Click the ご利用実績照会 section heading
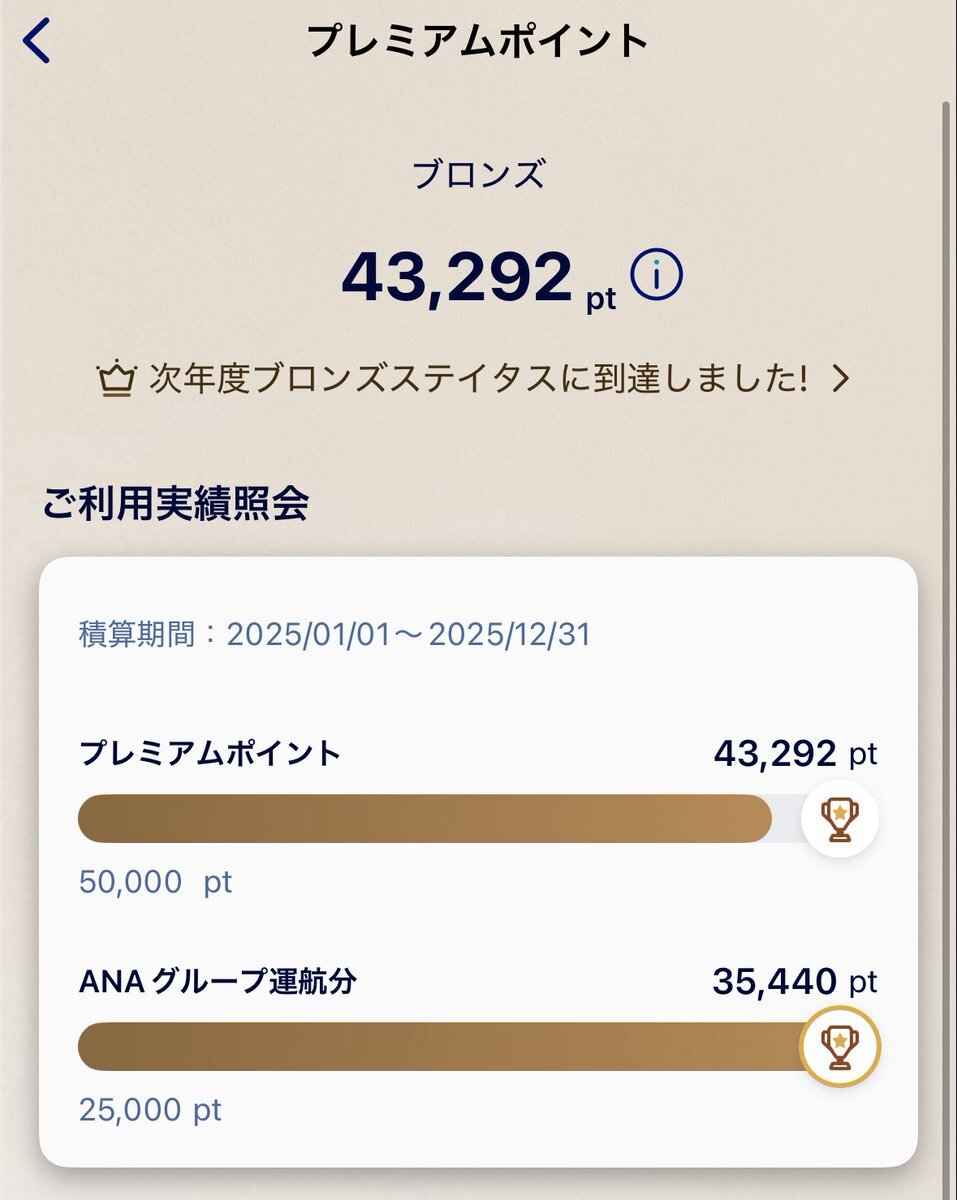This screenshot has height=1200, width=957. click(x=175, y=504)
